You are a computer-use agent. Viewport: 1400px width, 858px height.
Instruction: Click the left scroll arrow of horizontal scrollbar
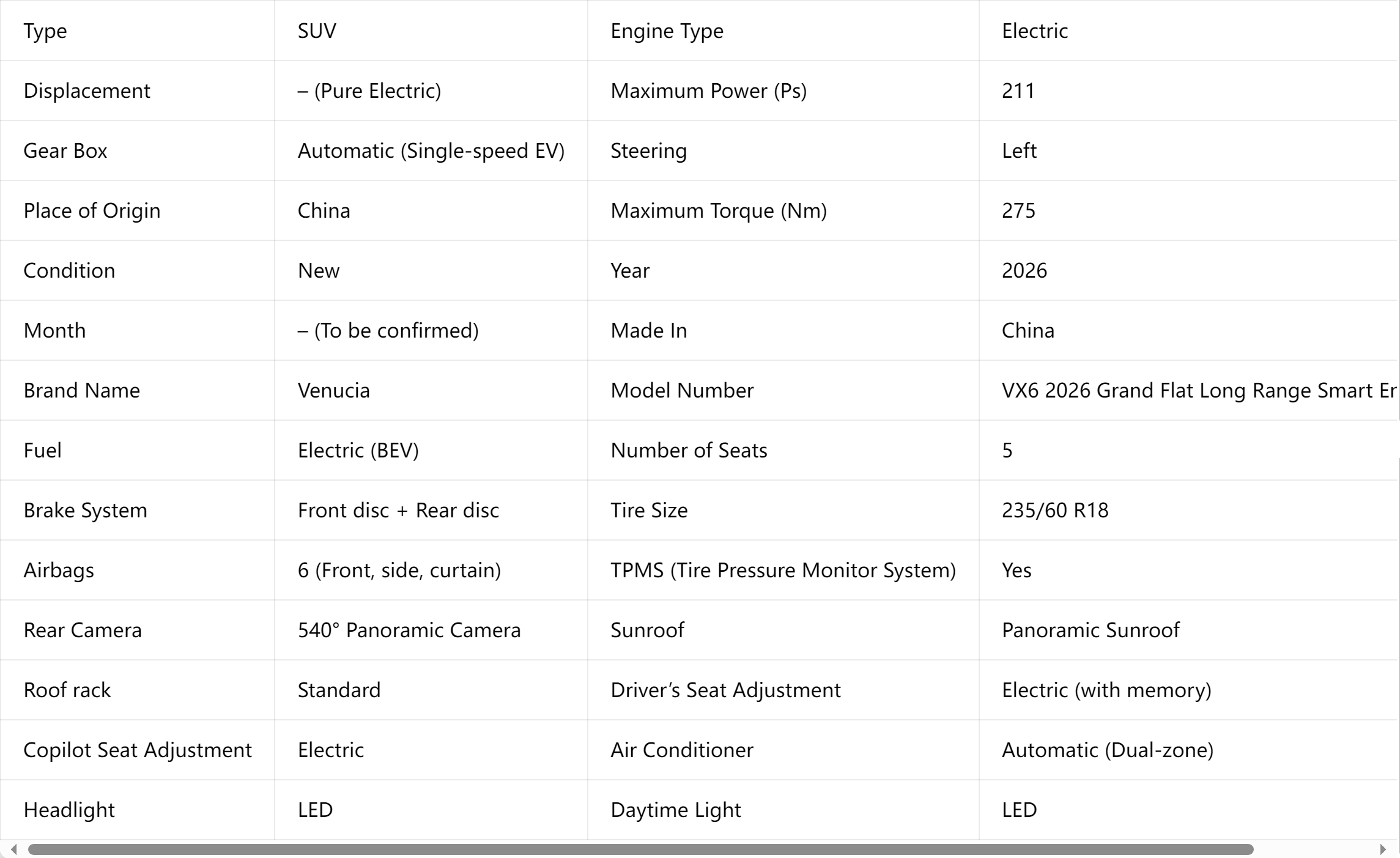pyautogui.click(x=13, y=849)
